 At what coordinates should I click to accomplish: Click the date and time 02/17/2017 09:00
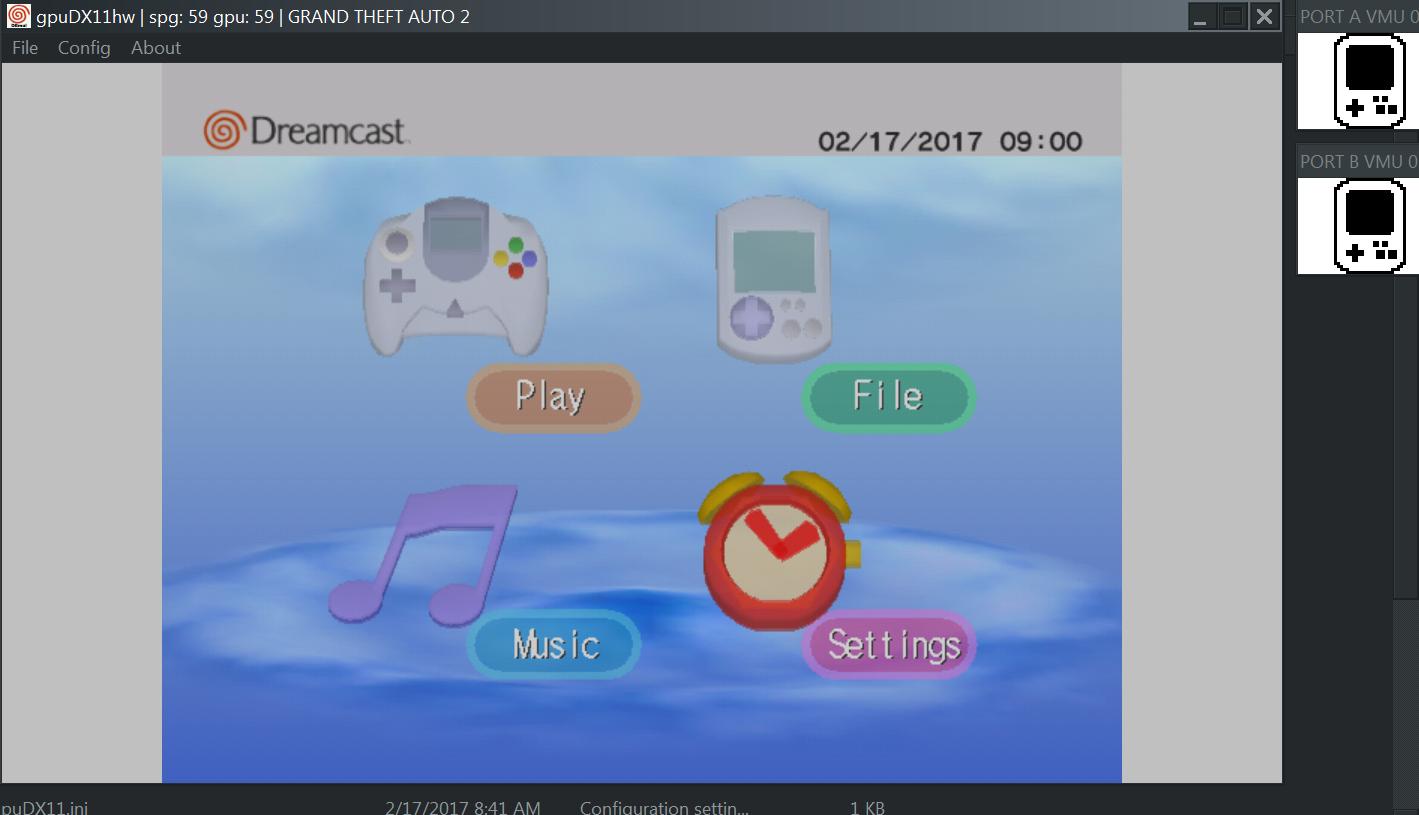950,141
